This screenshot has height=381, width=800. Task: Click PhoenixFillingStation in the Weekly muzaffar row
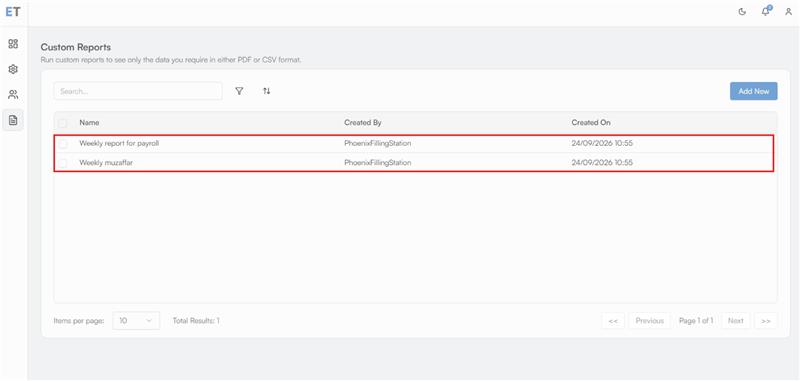tap(378, 163)
